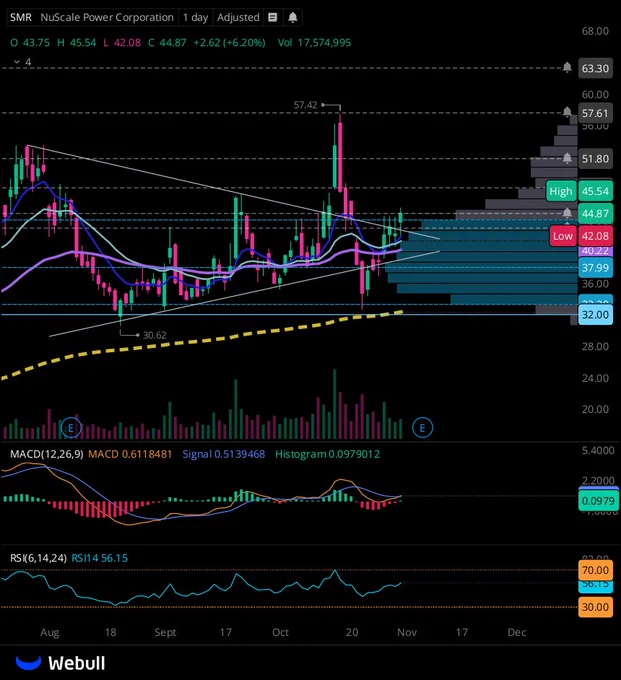Change the 1 day interval selector

coord(195,17)
